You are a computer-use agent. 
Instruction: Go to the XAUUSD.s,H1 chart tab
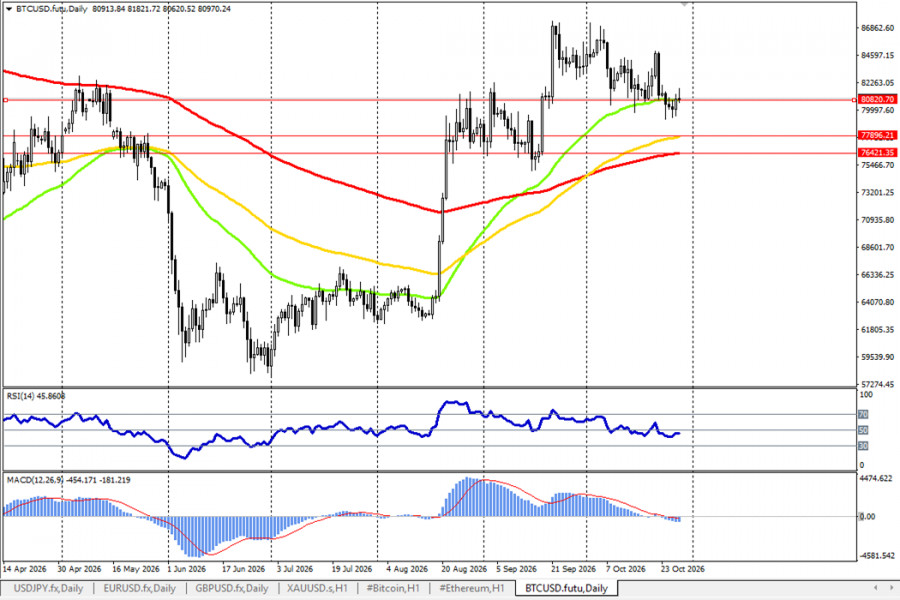pos(317,588)
